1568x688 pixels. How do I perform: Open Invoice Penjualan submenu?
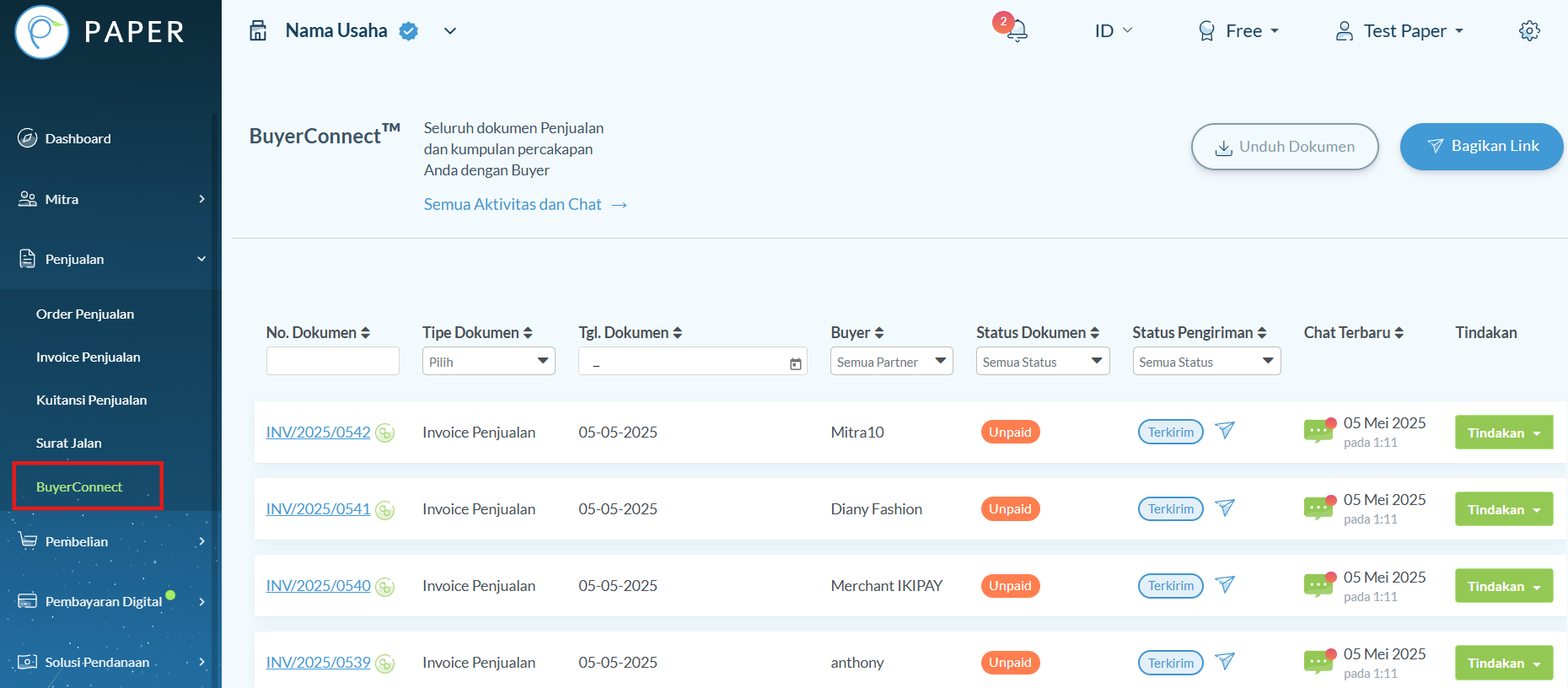coord(88,357)
